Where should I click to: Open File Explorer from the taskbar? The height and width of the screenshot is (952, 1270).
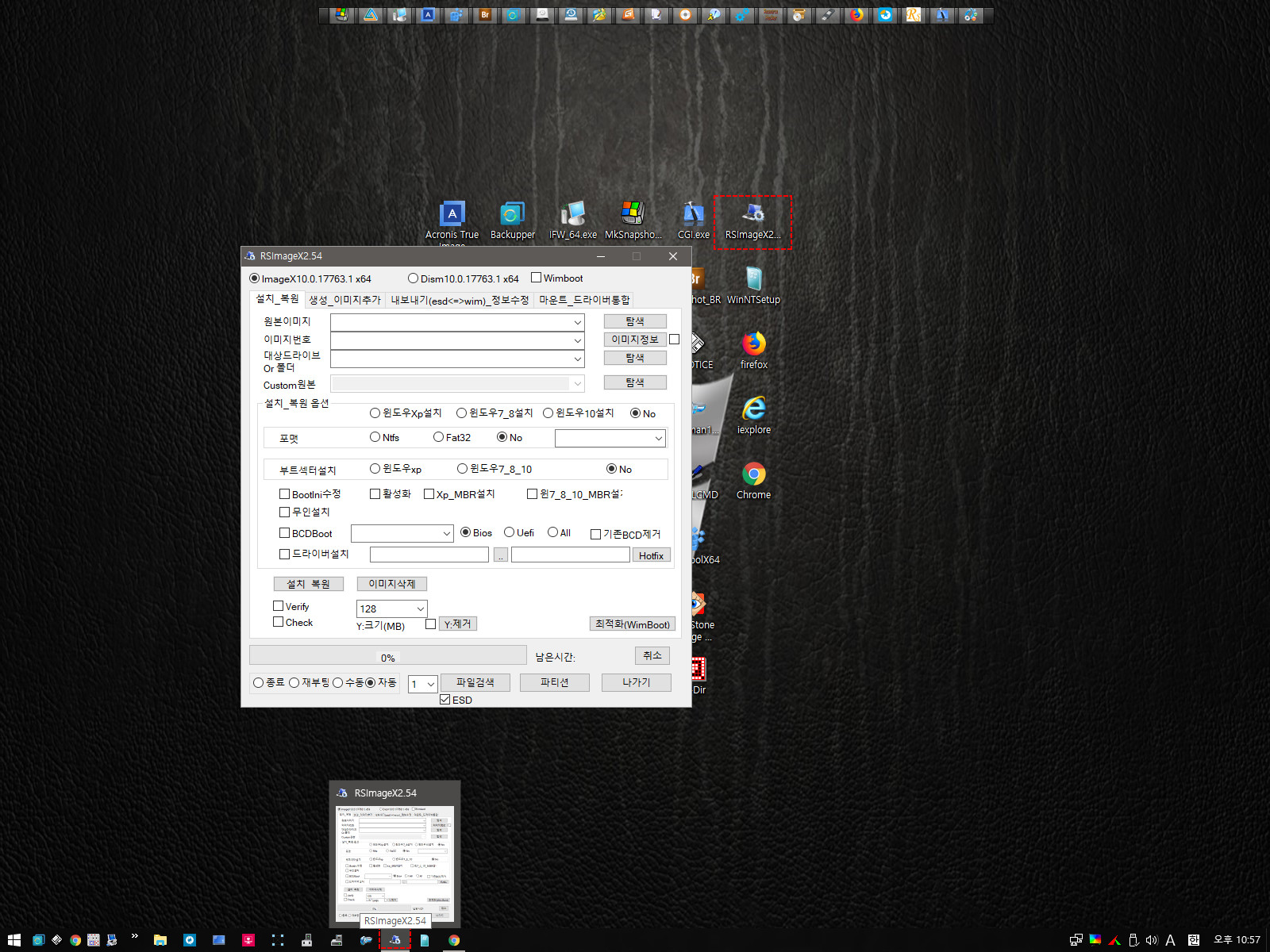click(160, 940)
